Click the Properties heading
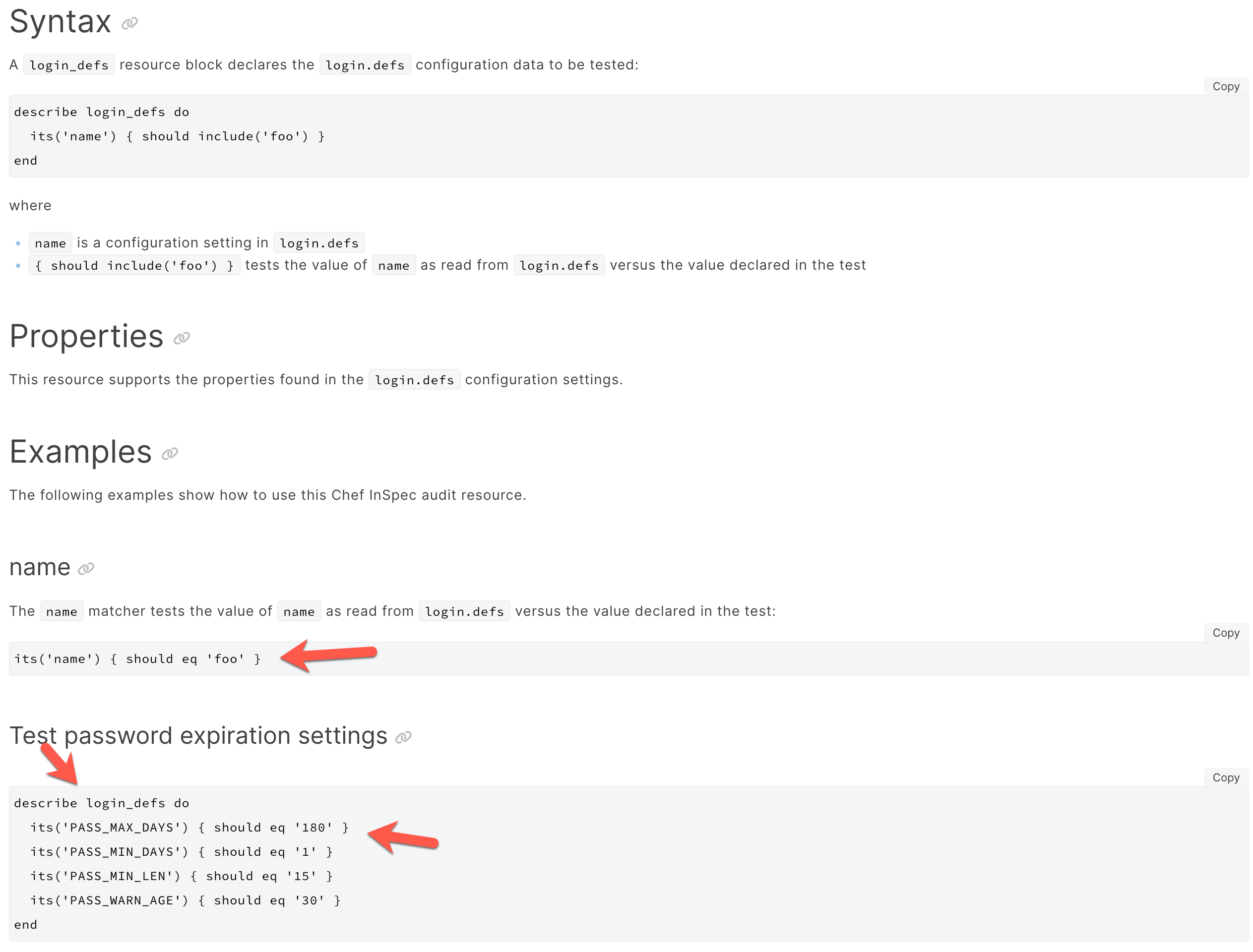Viewport: 1253px width, 952px height. [86, 336]
